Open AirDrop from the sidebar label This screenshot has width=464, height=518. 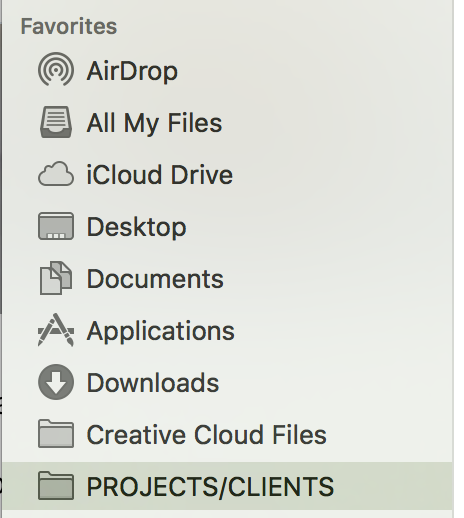[x=132, y=71]
